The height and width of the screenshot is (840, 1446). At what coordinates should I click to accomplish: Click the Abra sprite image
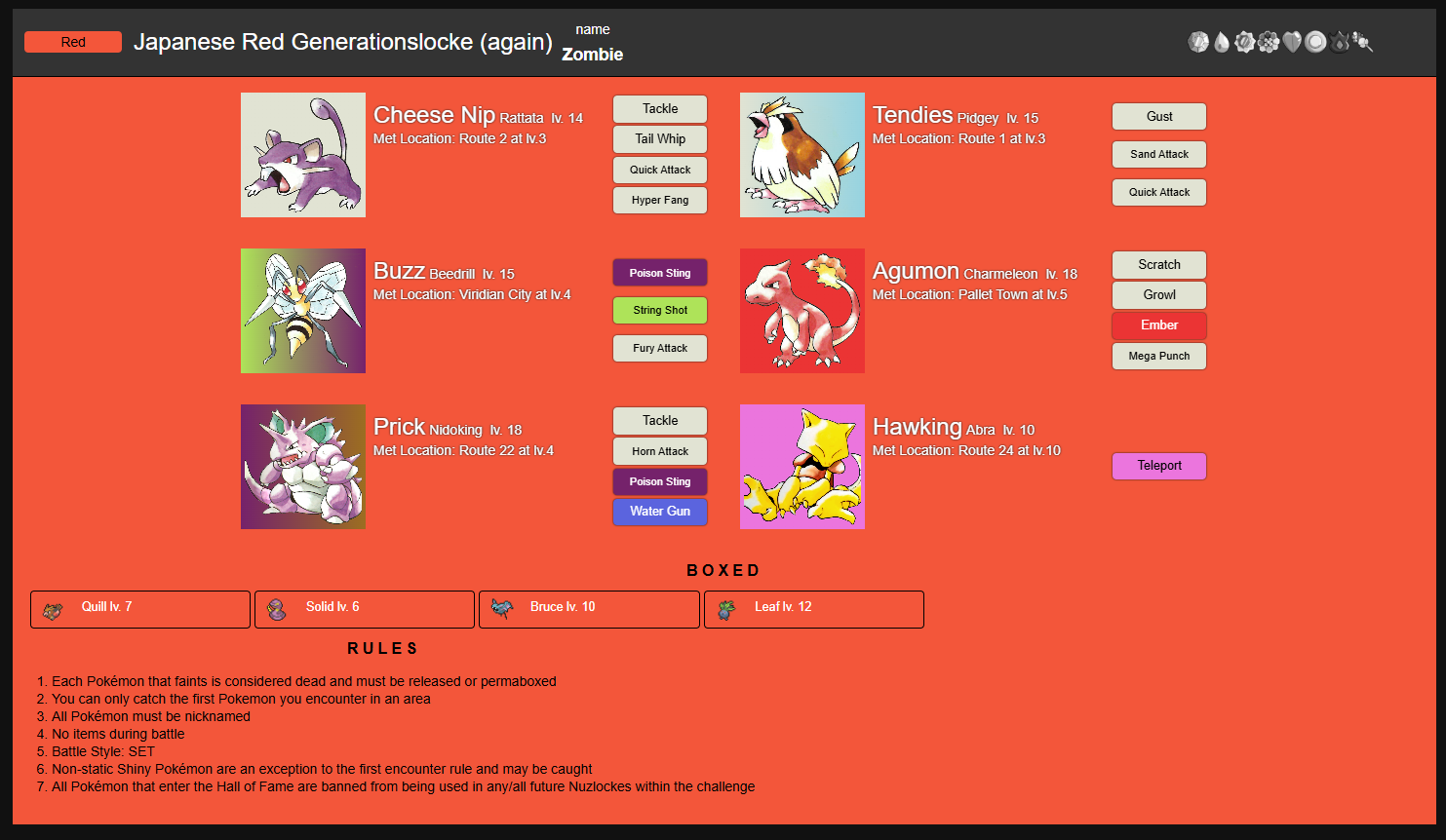click(802, 467)
